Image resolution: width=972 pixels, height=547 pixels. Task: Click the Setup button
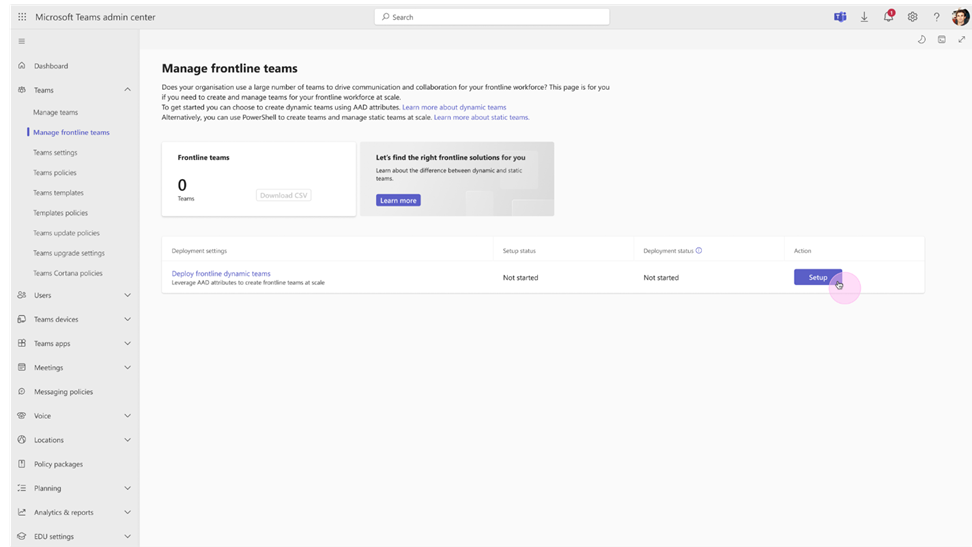pos(818,277)
